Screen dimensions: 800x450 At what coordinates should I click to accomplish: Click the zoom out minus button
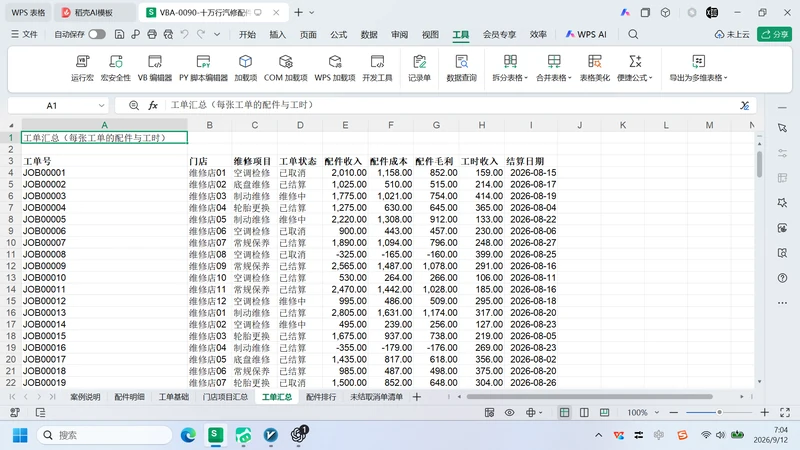click(x=673, y=412)
